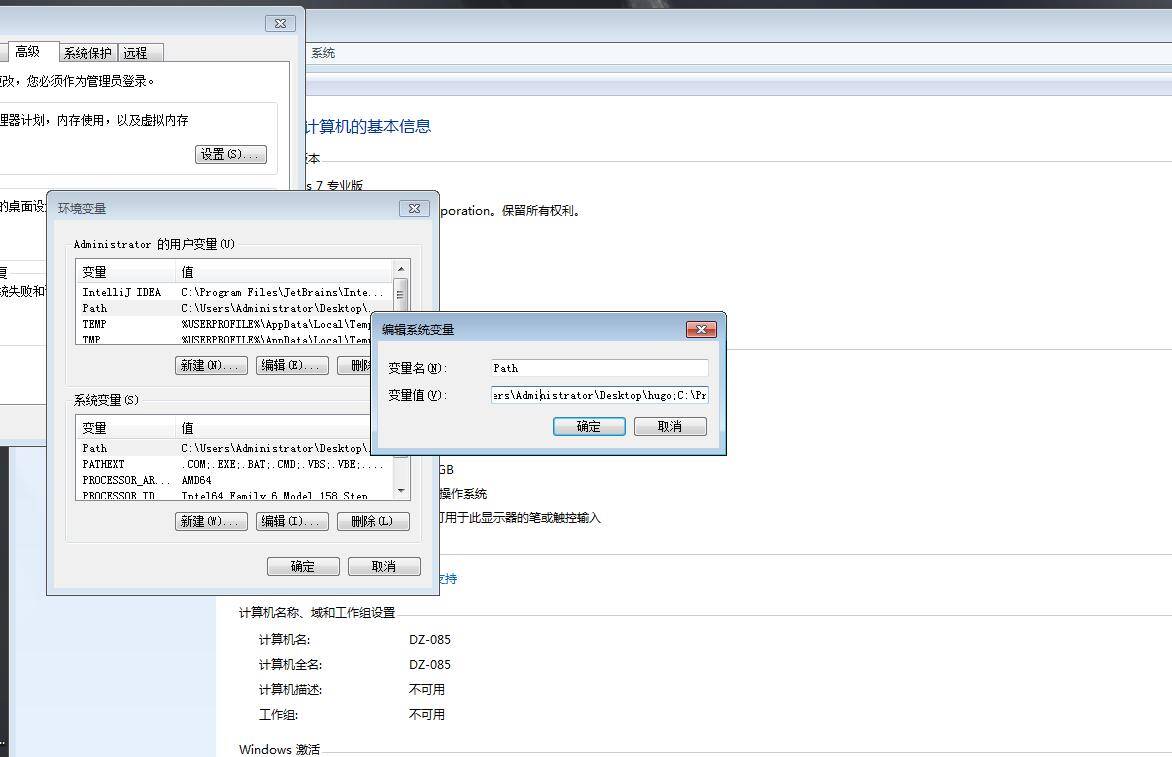Click into the 变量名 input field
This screenshot has height=757, width=1172.
(x=599, y=368)
